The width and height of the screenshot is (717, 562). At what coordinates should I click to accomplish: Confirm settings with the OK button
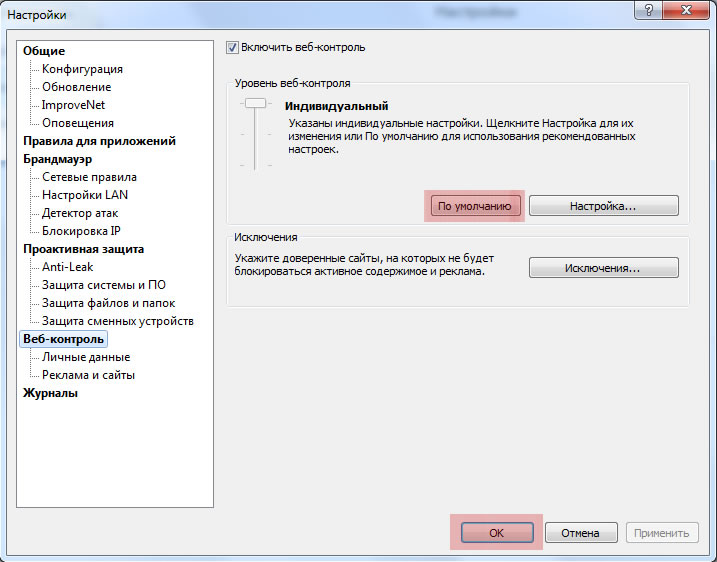click(496, 533)
